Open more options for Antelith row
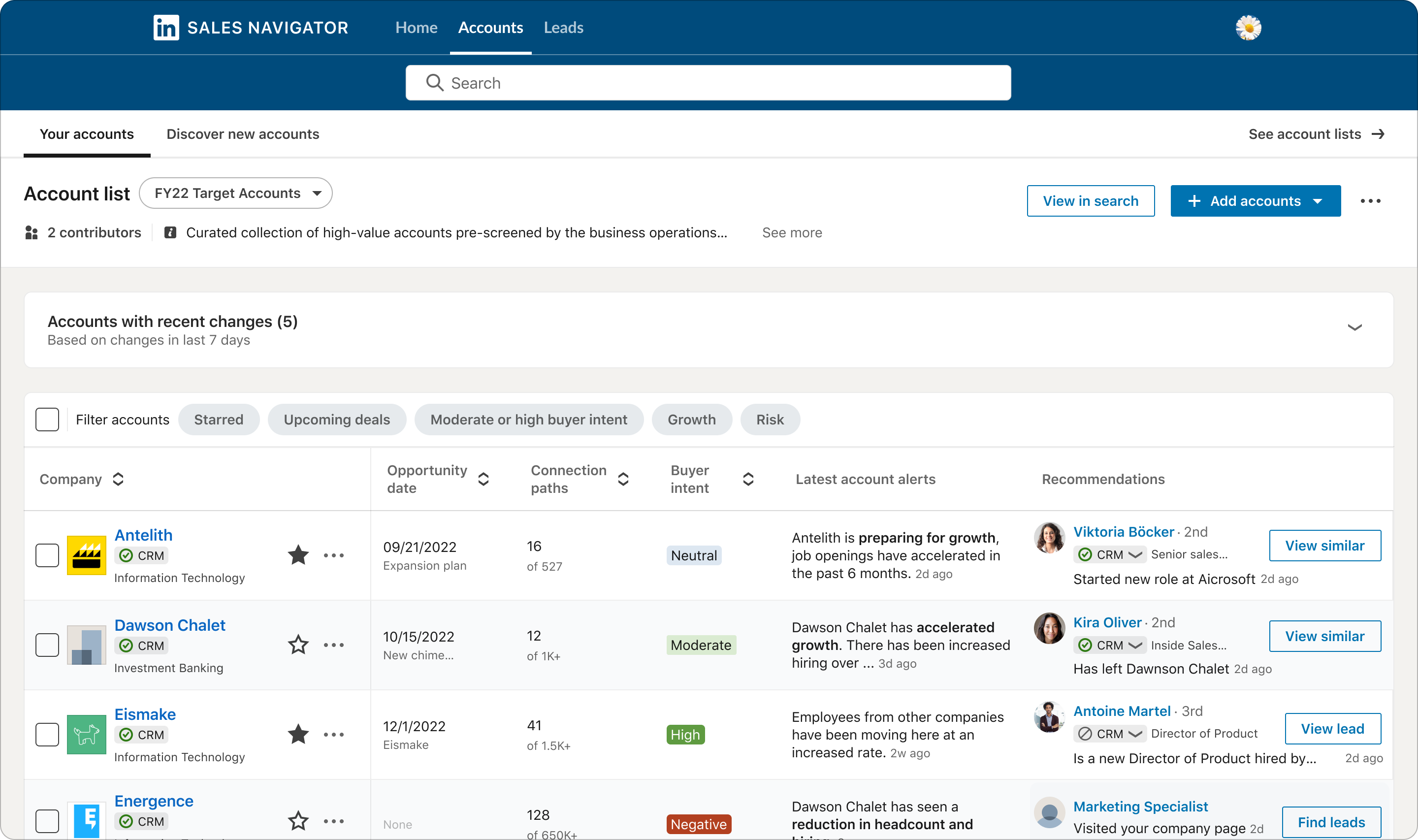This screenshot has width=1418, height=840. point(334,555)
